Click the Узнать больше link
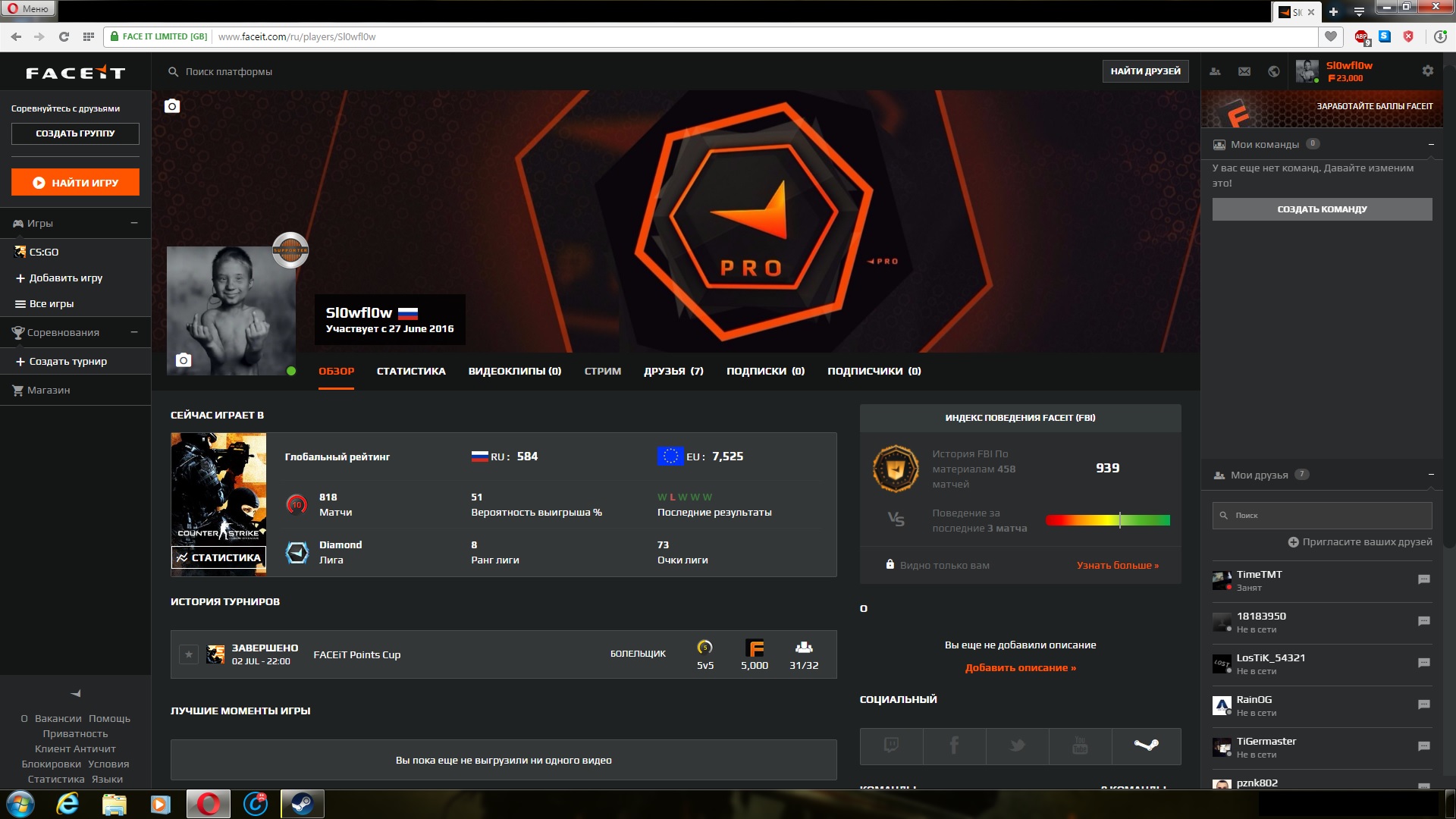 [1117, 565]
